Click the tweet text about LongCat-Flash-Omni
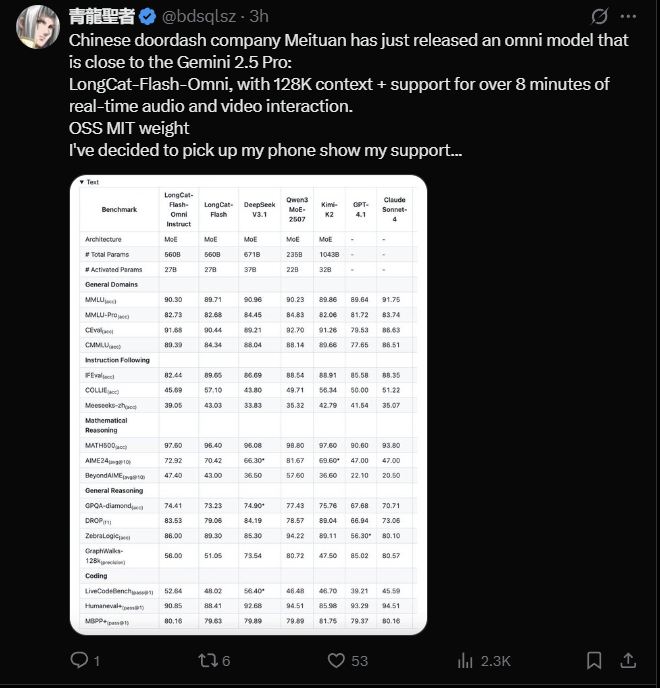660x688 pixels. click(330, 84)
